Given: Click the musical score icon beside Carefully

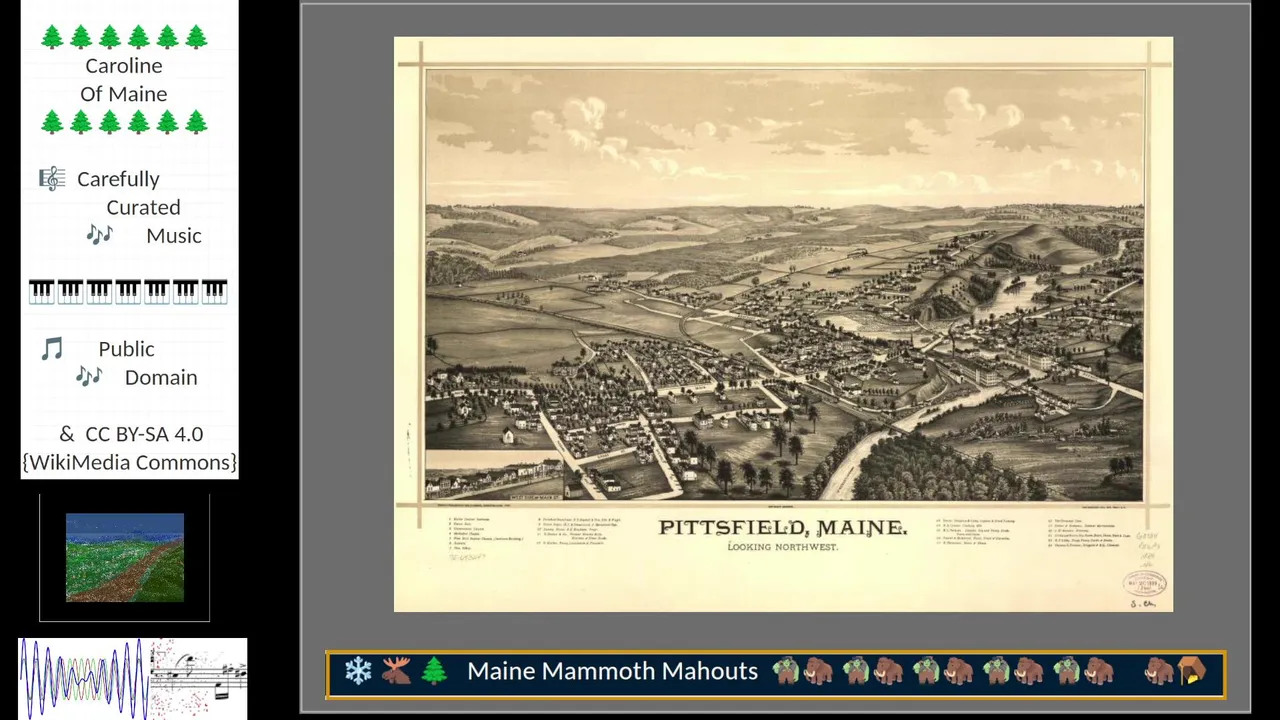Looking at the screenshot, I should 52,179.
